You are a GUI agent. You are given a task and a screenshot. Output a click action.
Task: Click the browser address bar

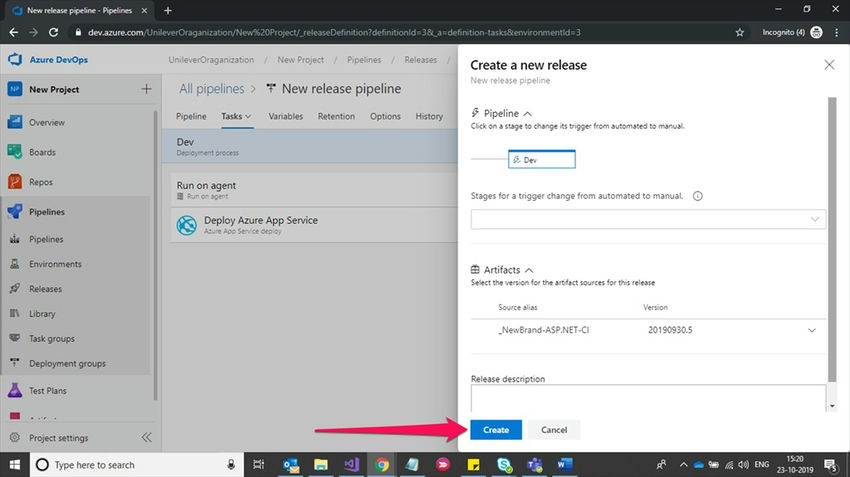(401, 33)
